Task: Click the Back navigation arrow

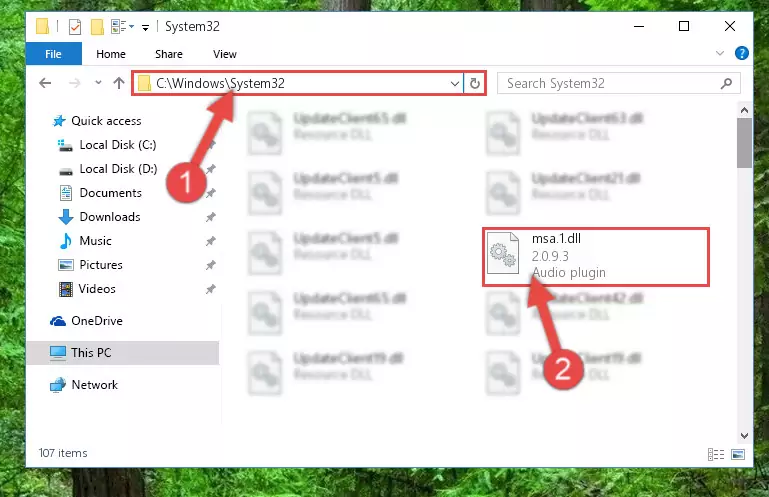Action: click(x=45, y=83)
